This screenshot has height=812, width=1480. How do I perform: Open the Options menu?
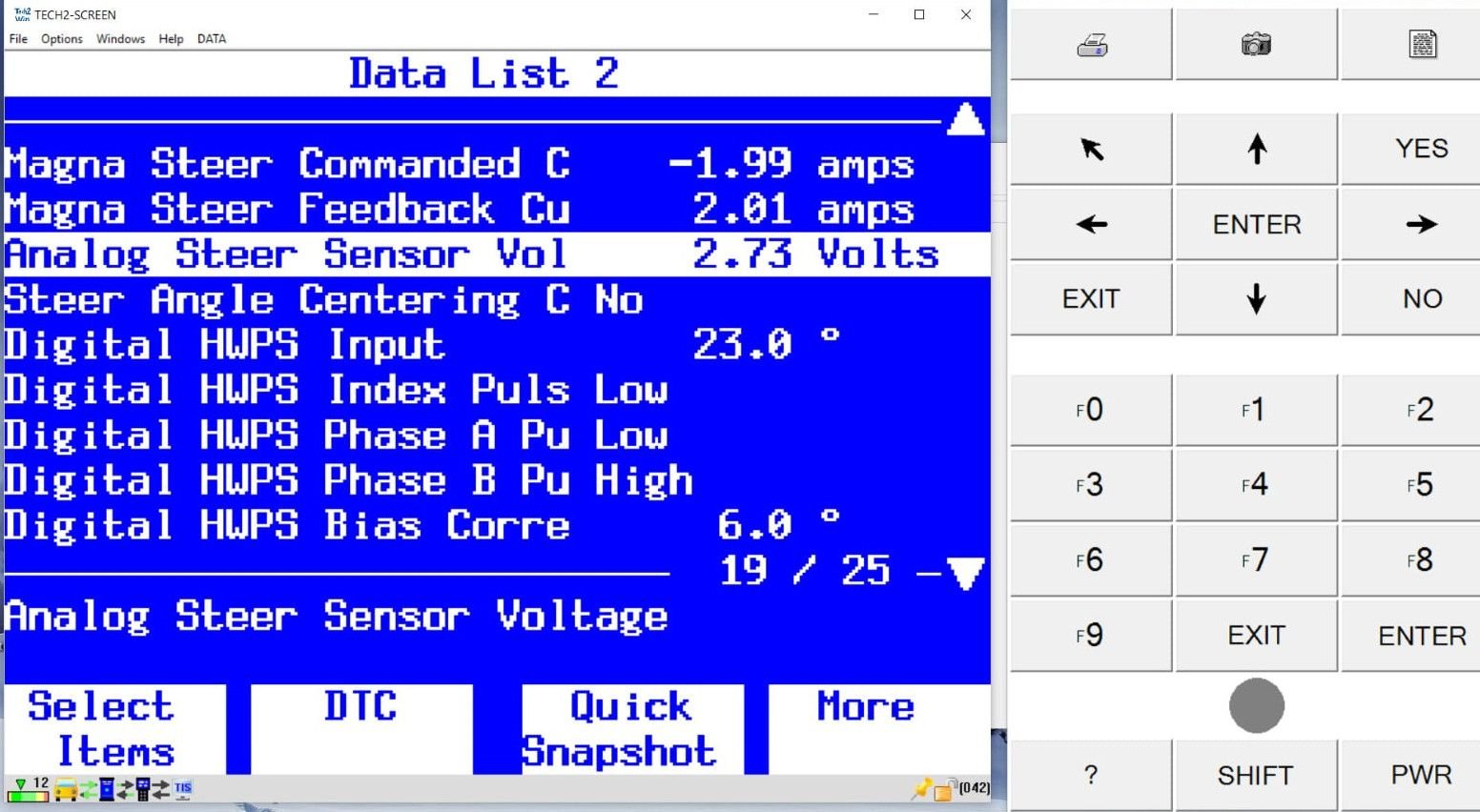point(62,39)
